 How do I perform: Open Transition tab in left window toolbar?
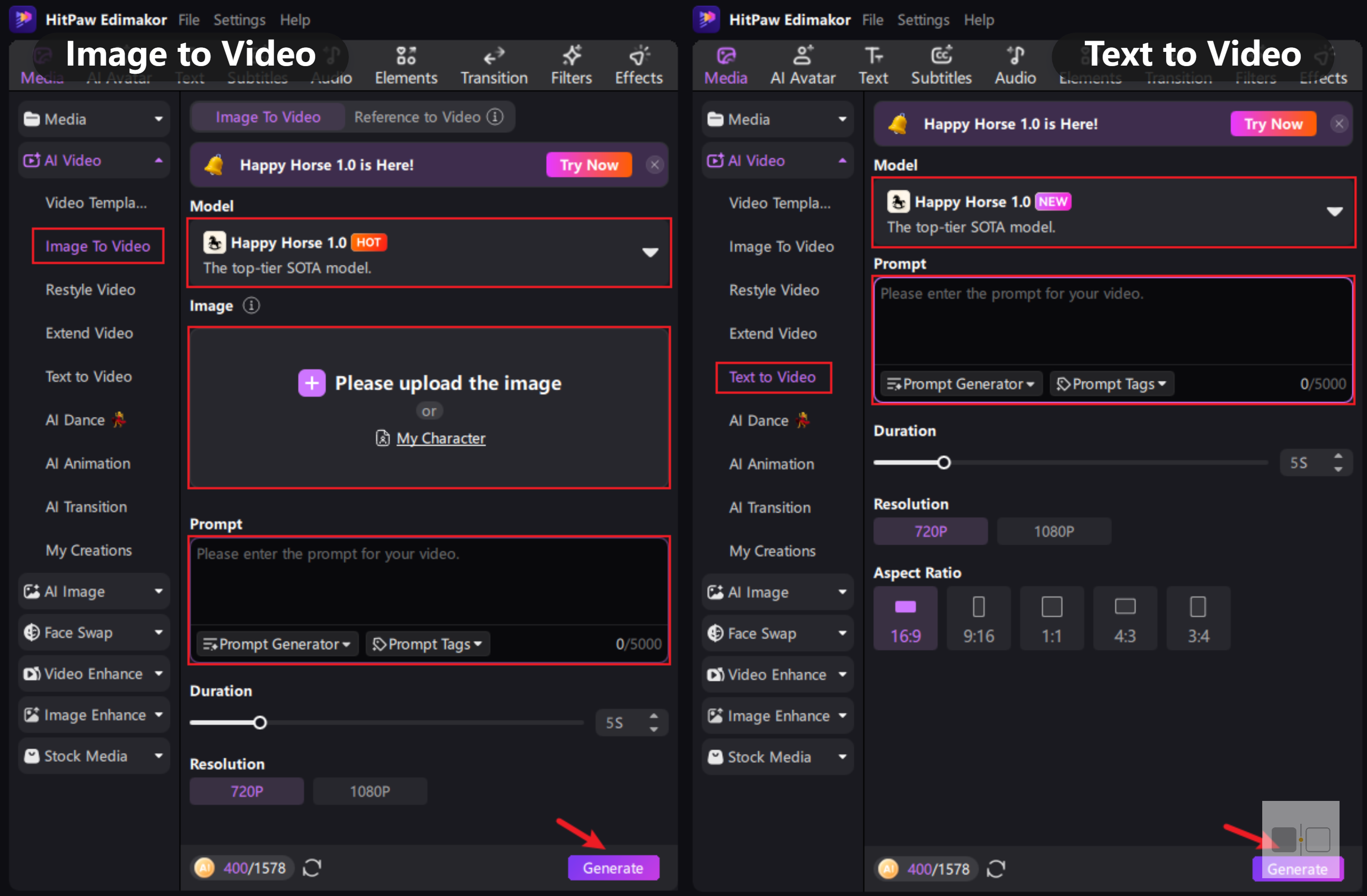pyautogui.click(x=494, y=66)
